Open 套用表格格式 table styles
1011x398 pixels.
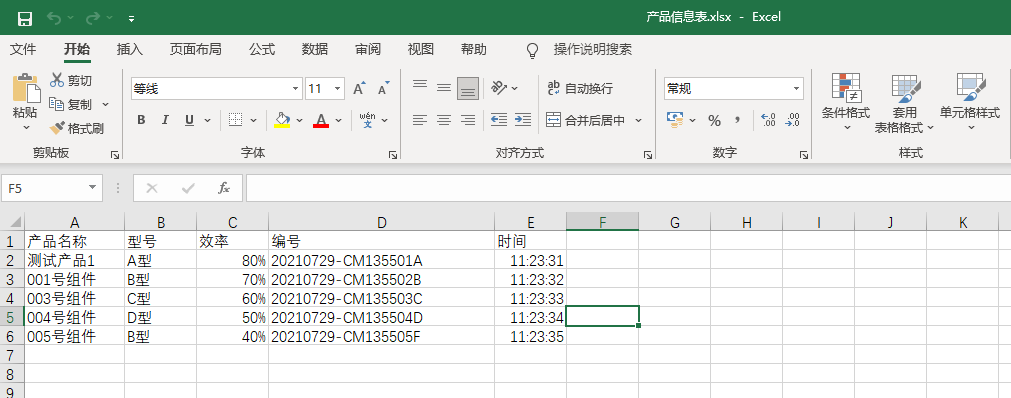(x=905, y=103)
